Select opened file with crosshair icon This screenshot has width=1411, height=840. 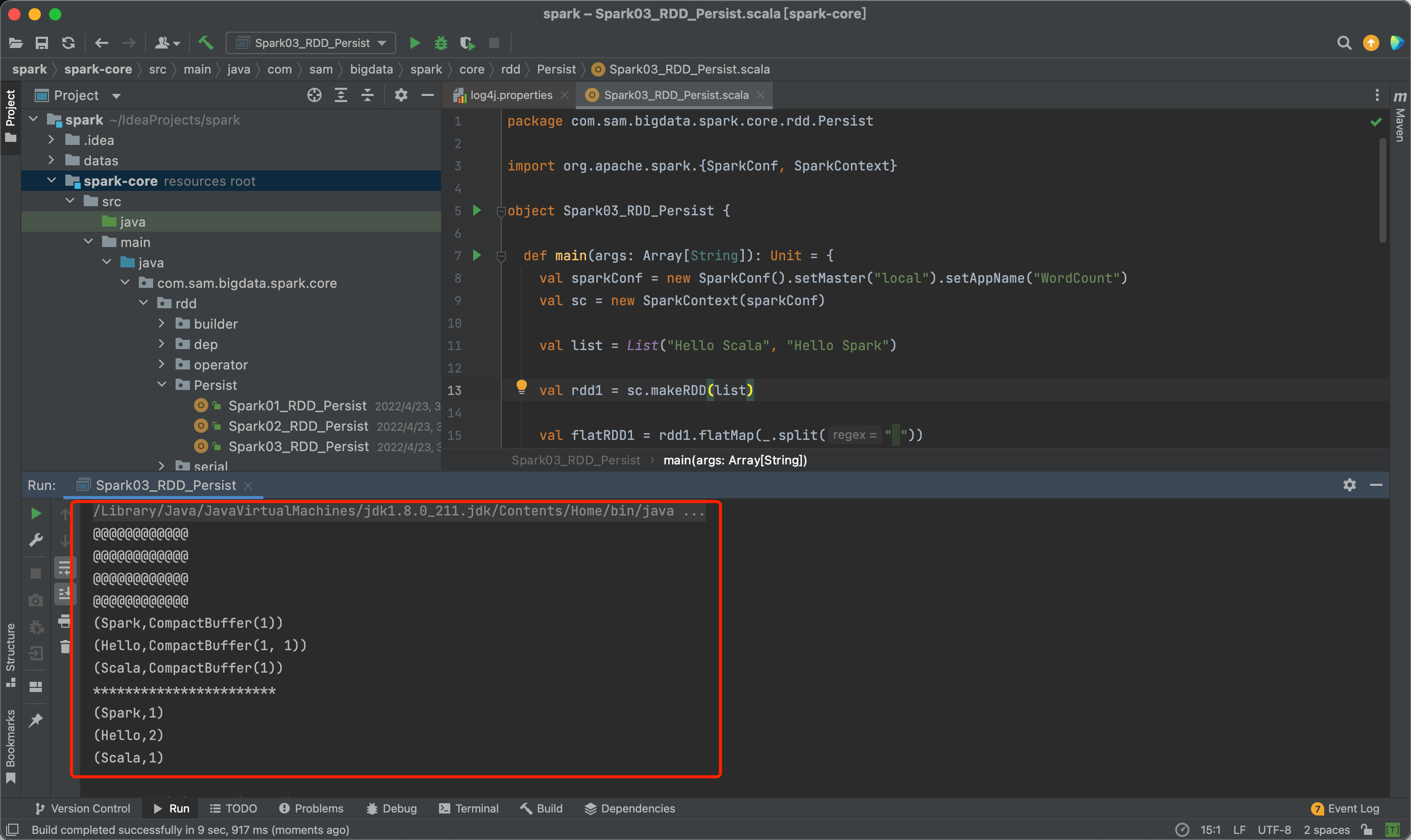[x=314, y=95]
